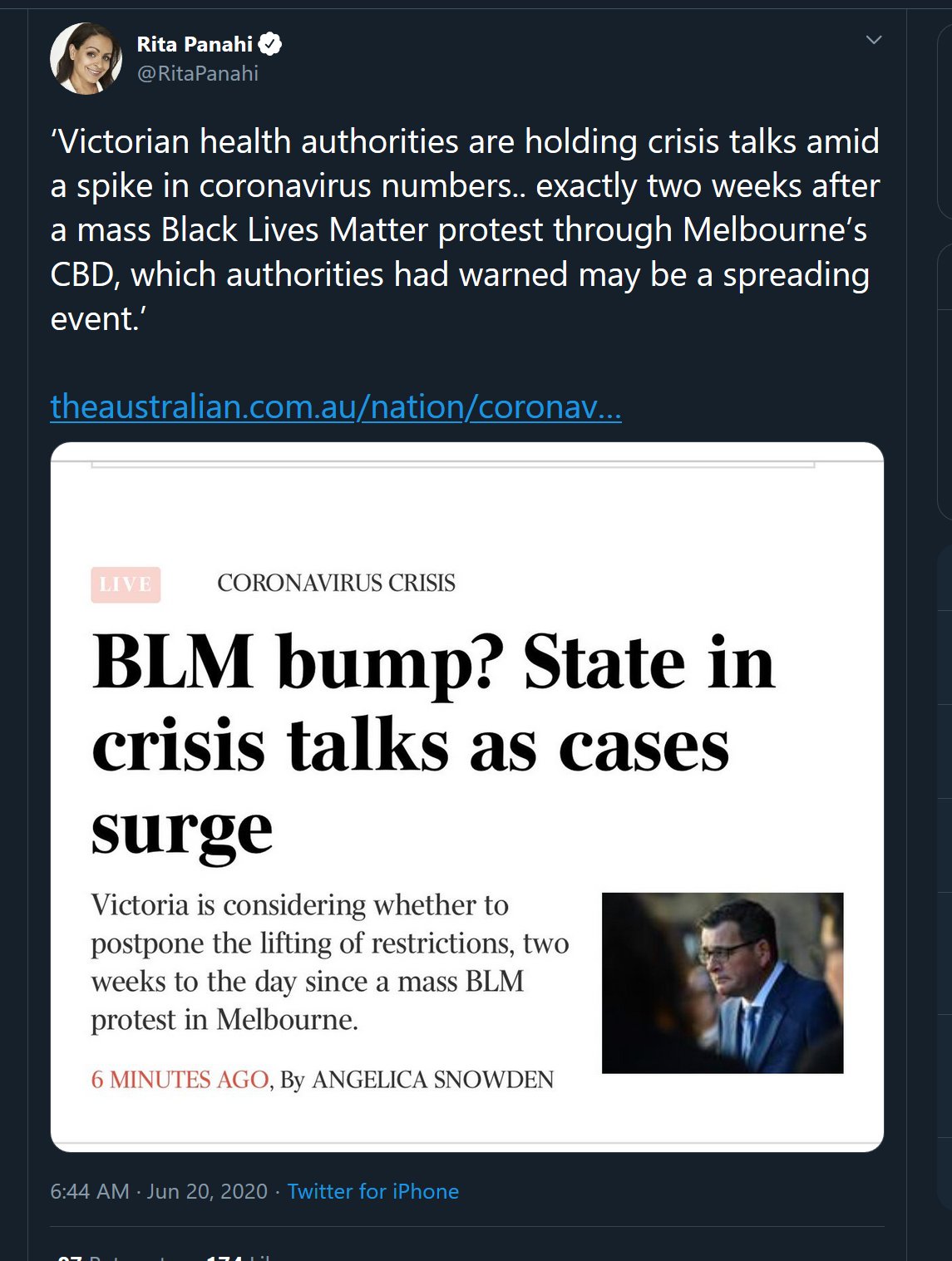This screenshot has height=1261, width=952.
Task: Click the tweet's quoted body text
Action: [464, 230]
